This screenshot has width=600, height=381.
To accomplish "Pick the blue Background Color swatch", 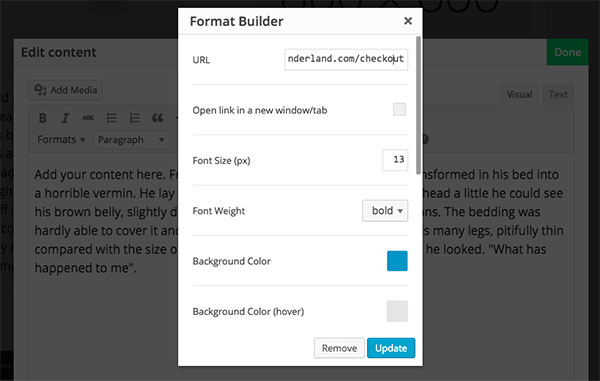I will tap(397, 261).
